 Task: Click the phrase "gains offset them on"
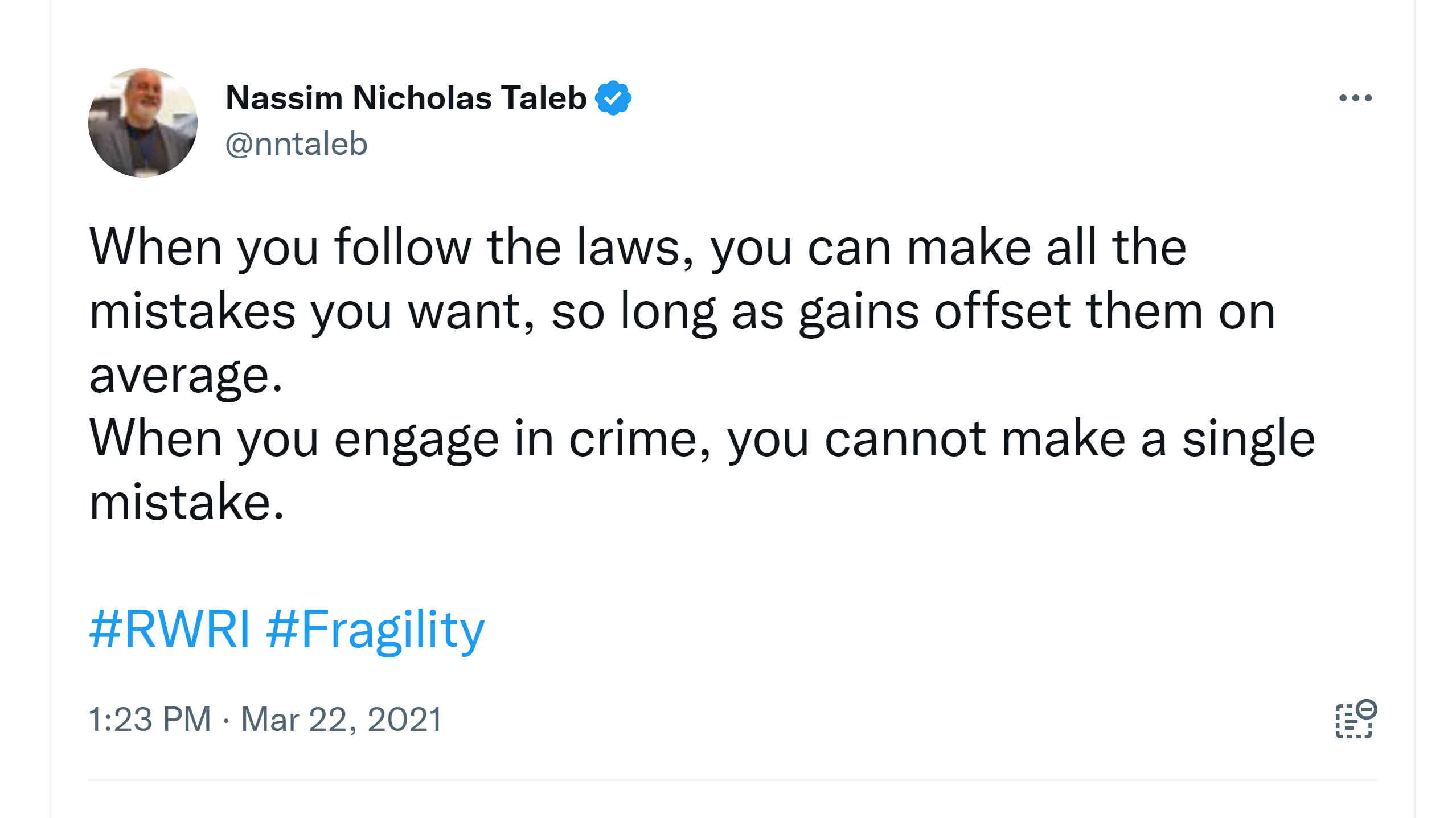coord(1036,311)
